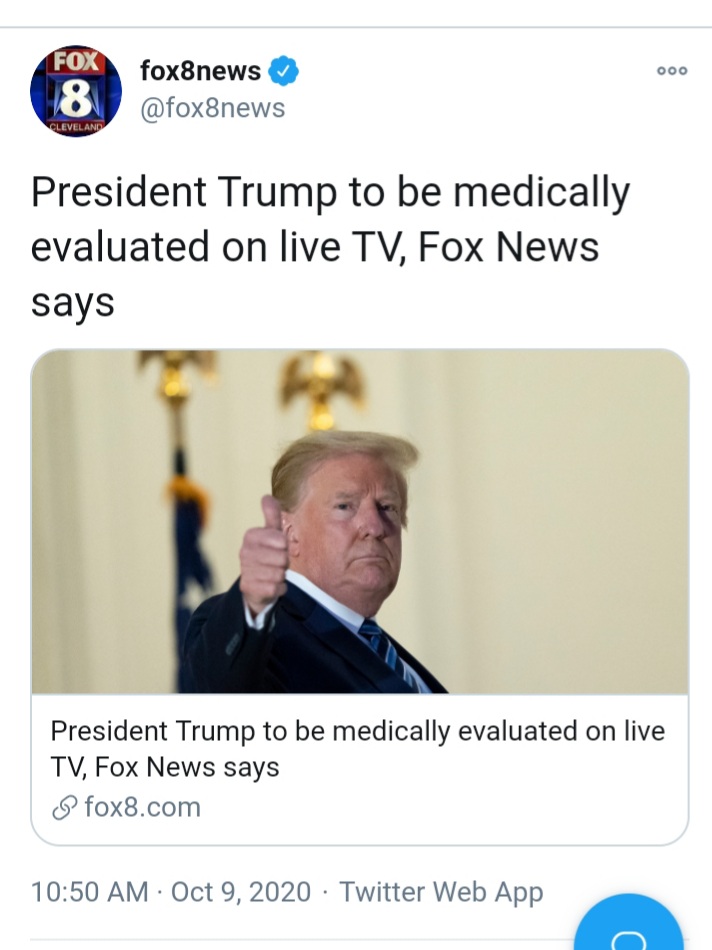This screenshot has width=712, height=950.
Task: Click the blue striped tie in the photo
Action: click(388, 654)
